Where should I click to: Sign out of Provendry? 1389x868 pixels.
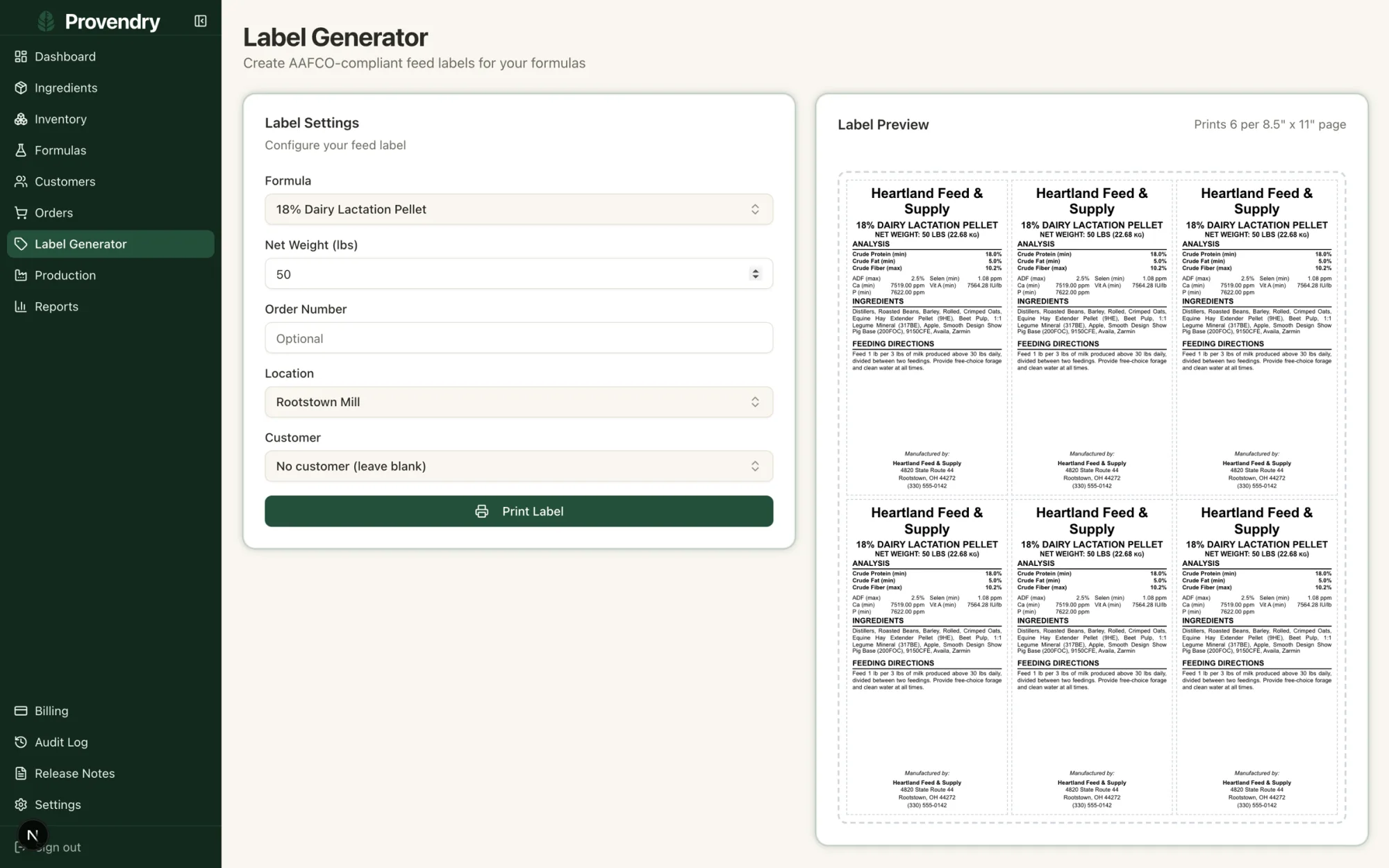coord(110,847)
